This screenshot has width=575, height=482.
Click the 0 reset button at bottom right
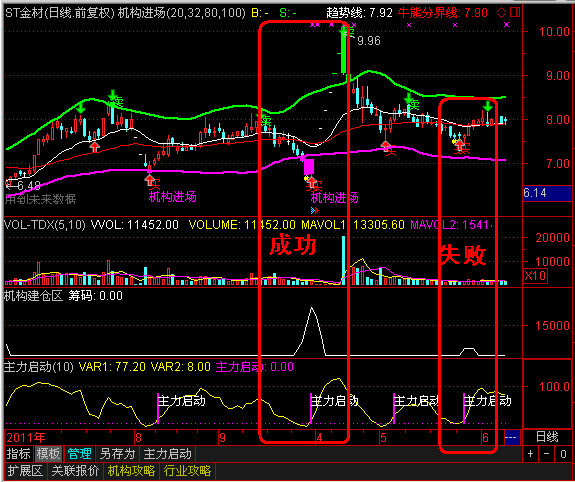click(563, 454)
